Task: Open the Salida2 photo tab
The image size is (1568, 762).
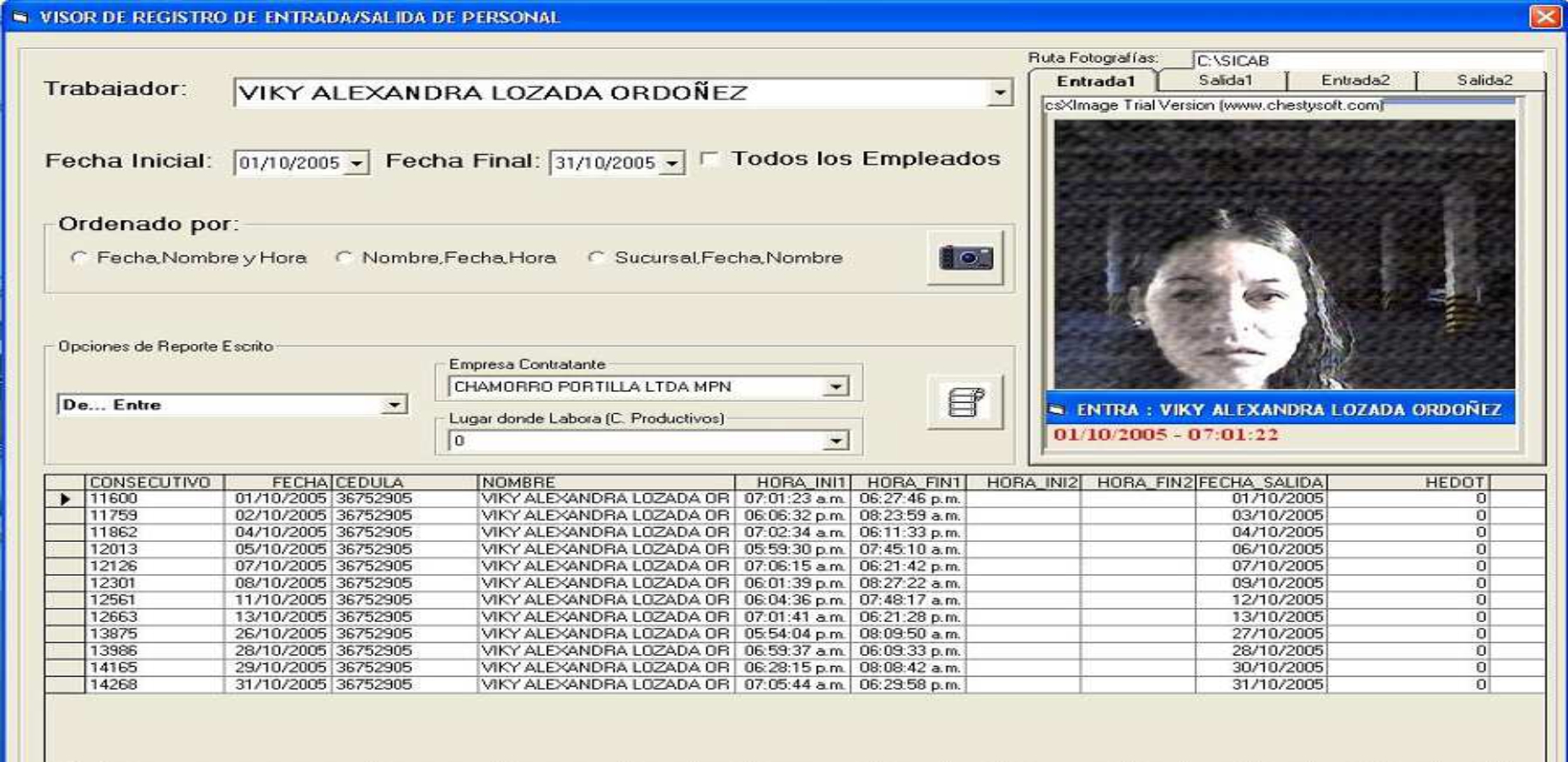Action: [1484, 81]
